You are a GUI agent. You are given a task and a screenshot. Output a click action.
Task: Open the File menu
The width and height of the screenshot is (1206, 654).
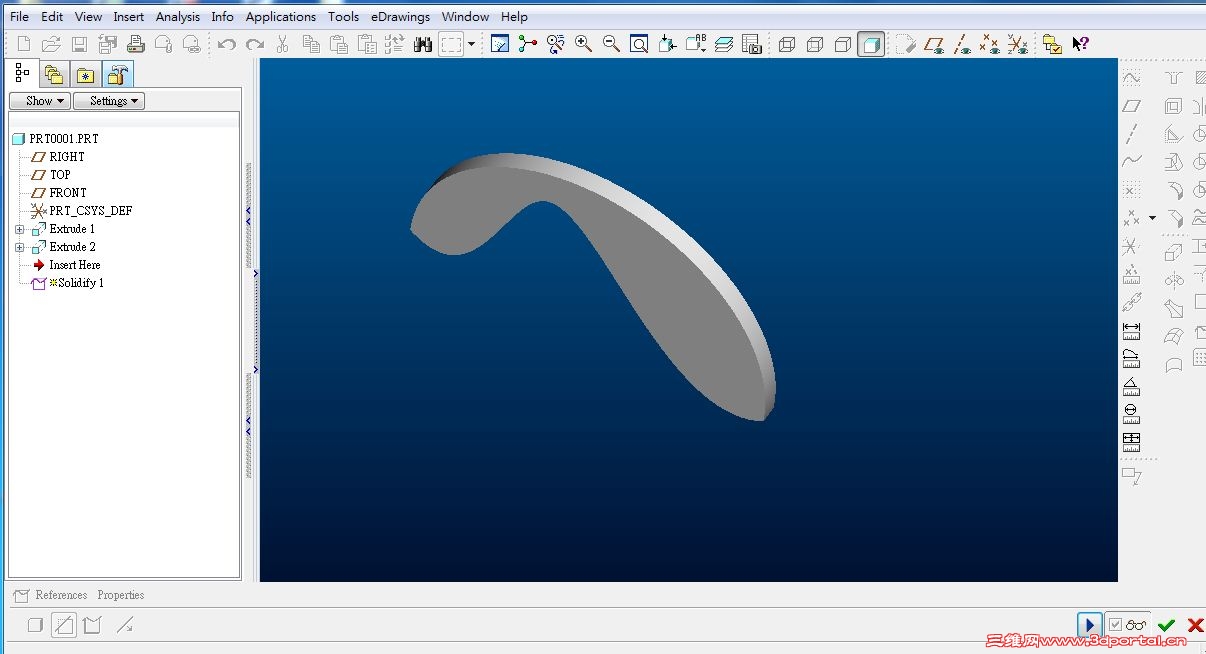(x=19, y=16)
